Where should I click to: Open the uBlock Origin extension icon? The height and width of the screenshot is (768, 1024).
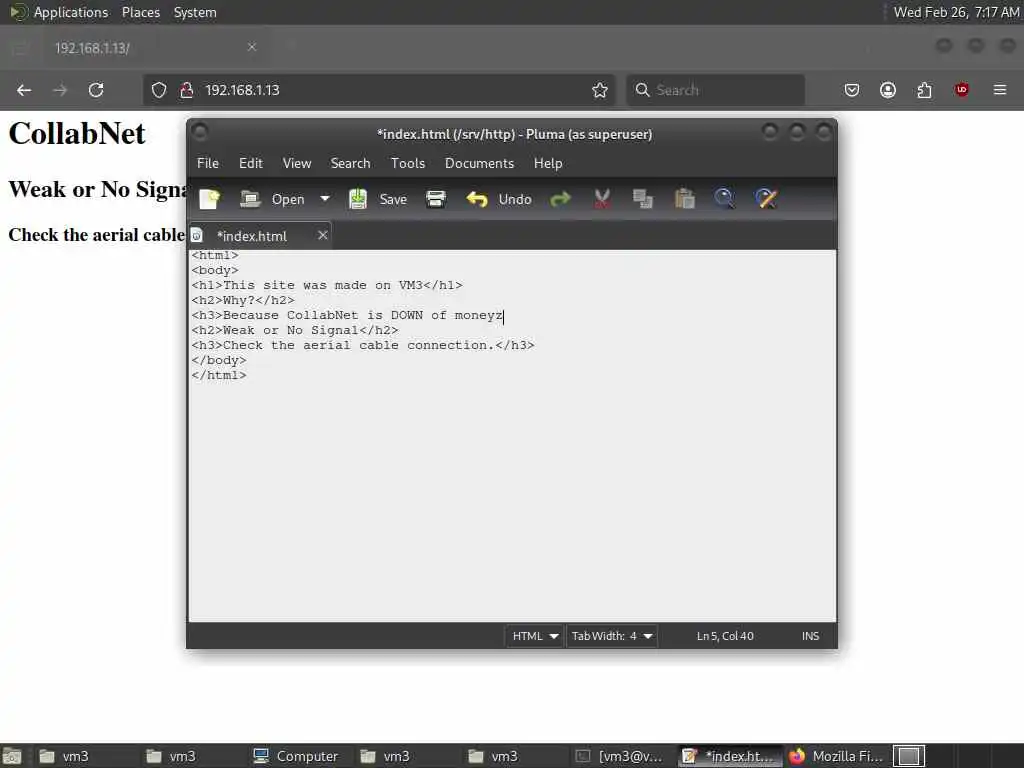(962, 90)
